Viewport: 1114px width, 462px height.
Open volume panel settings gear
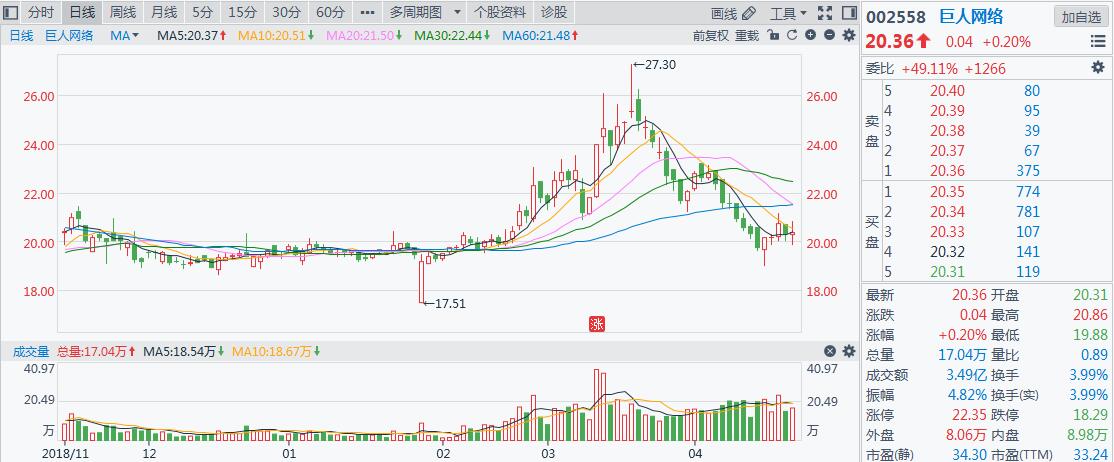[848, 351]
